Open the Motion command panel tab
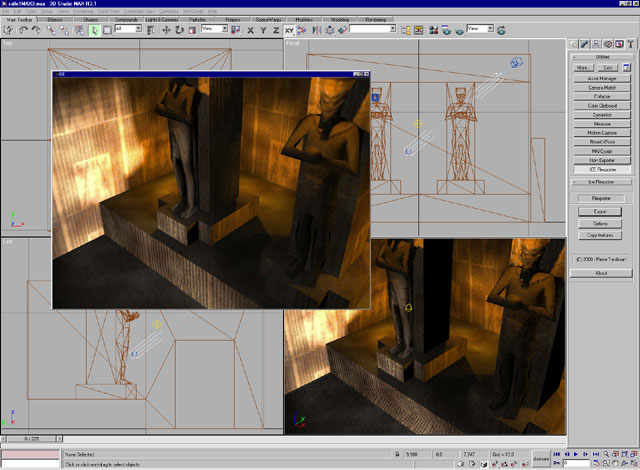 click(x=608, y=44)
